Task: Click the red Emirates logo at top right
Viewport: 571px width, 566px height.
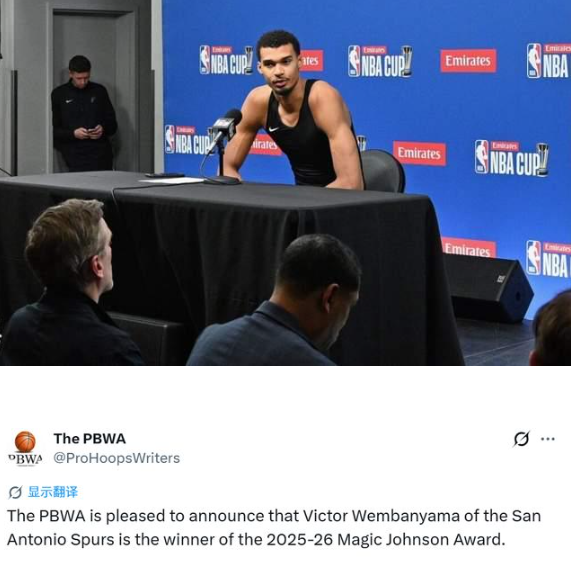Action: tap(468, 61)
